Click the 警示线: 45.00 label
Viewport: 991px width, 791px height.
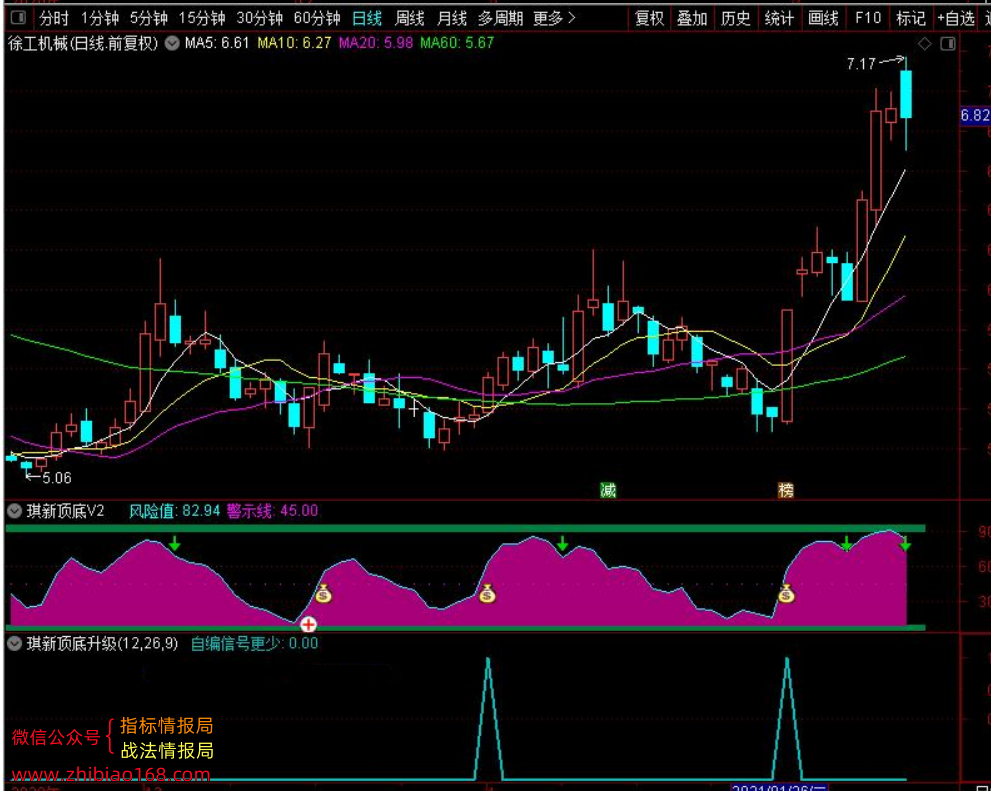pos(272,511)
